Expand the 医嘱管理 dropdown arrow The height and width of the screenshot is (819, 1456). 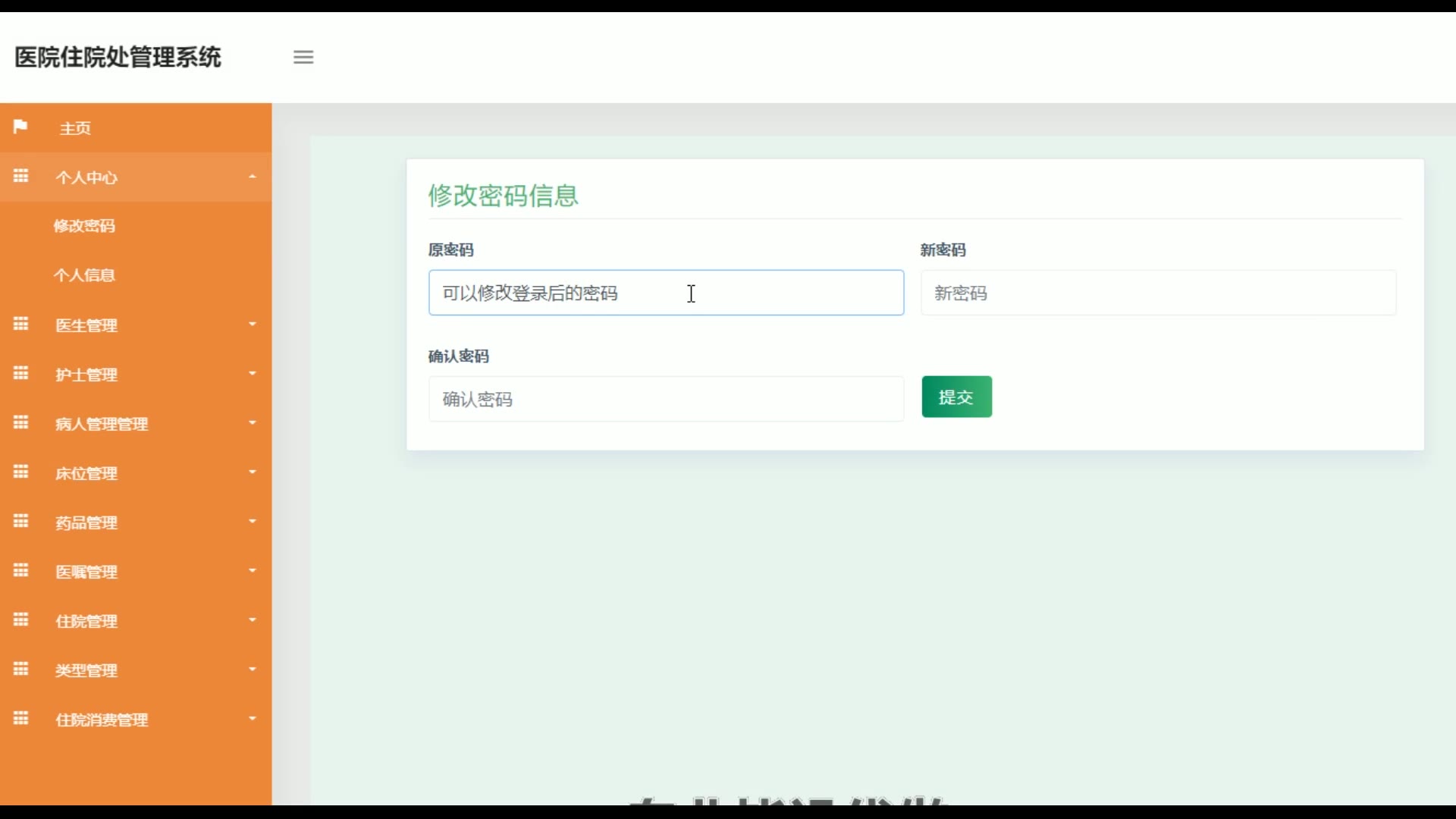click(x=253, y=571)
